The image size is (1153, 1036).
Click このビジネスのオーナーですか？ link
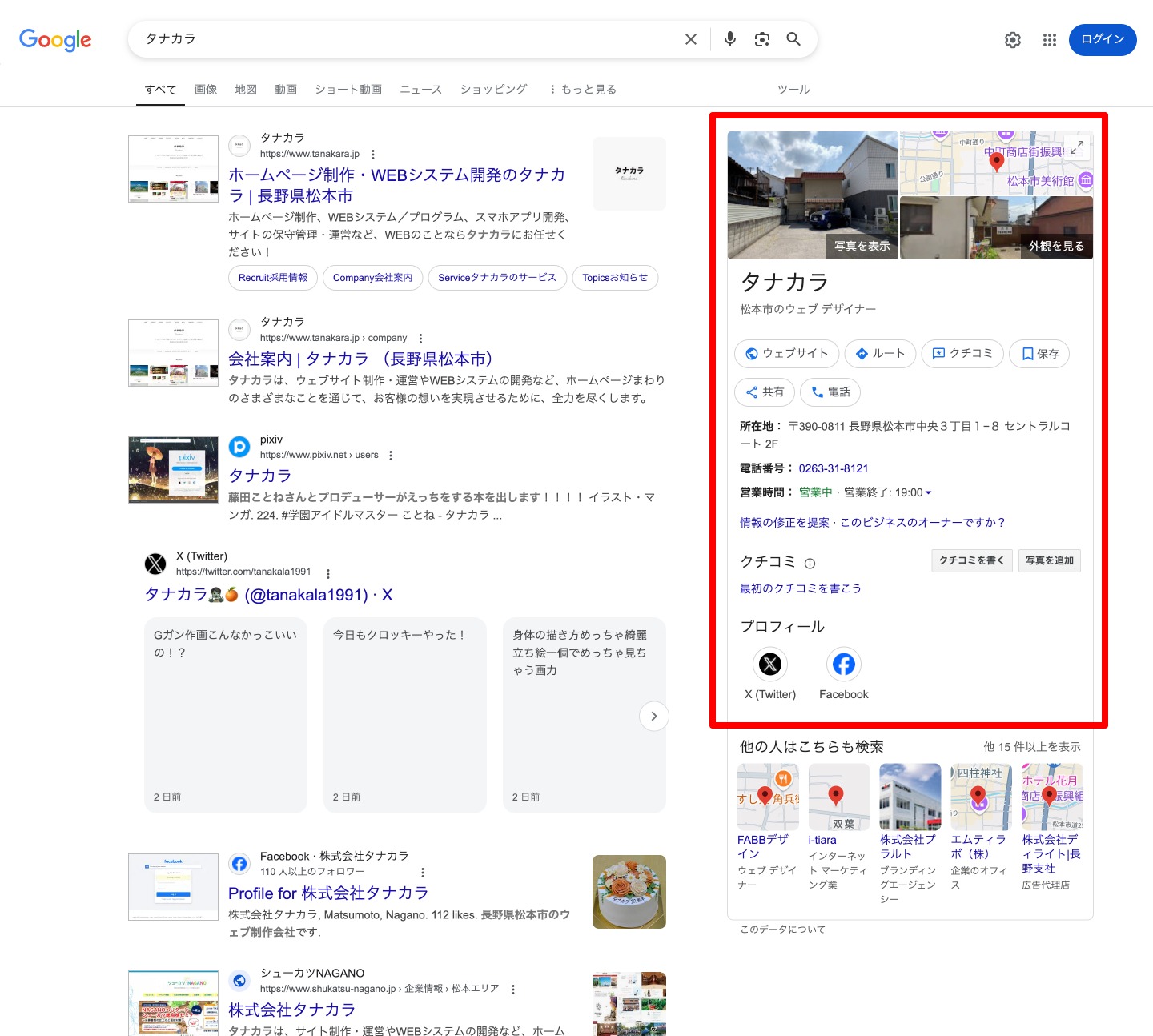922,523
